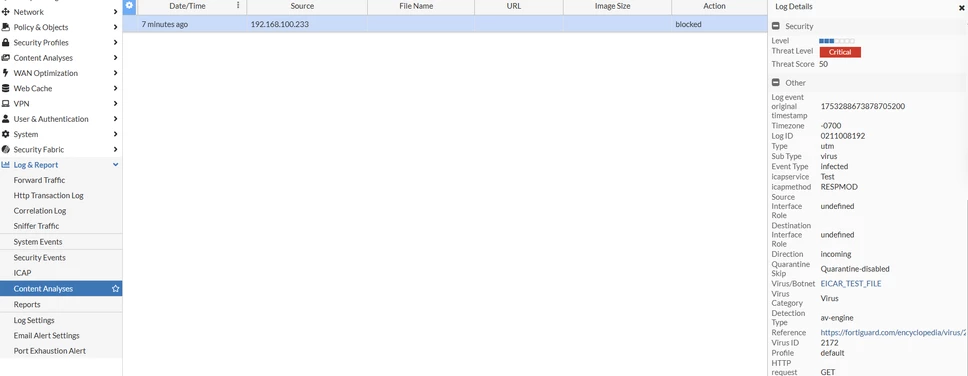
Task: Collapse the Security section in Log Details
Action: [x=775, y=26]
